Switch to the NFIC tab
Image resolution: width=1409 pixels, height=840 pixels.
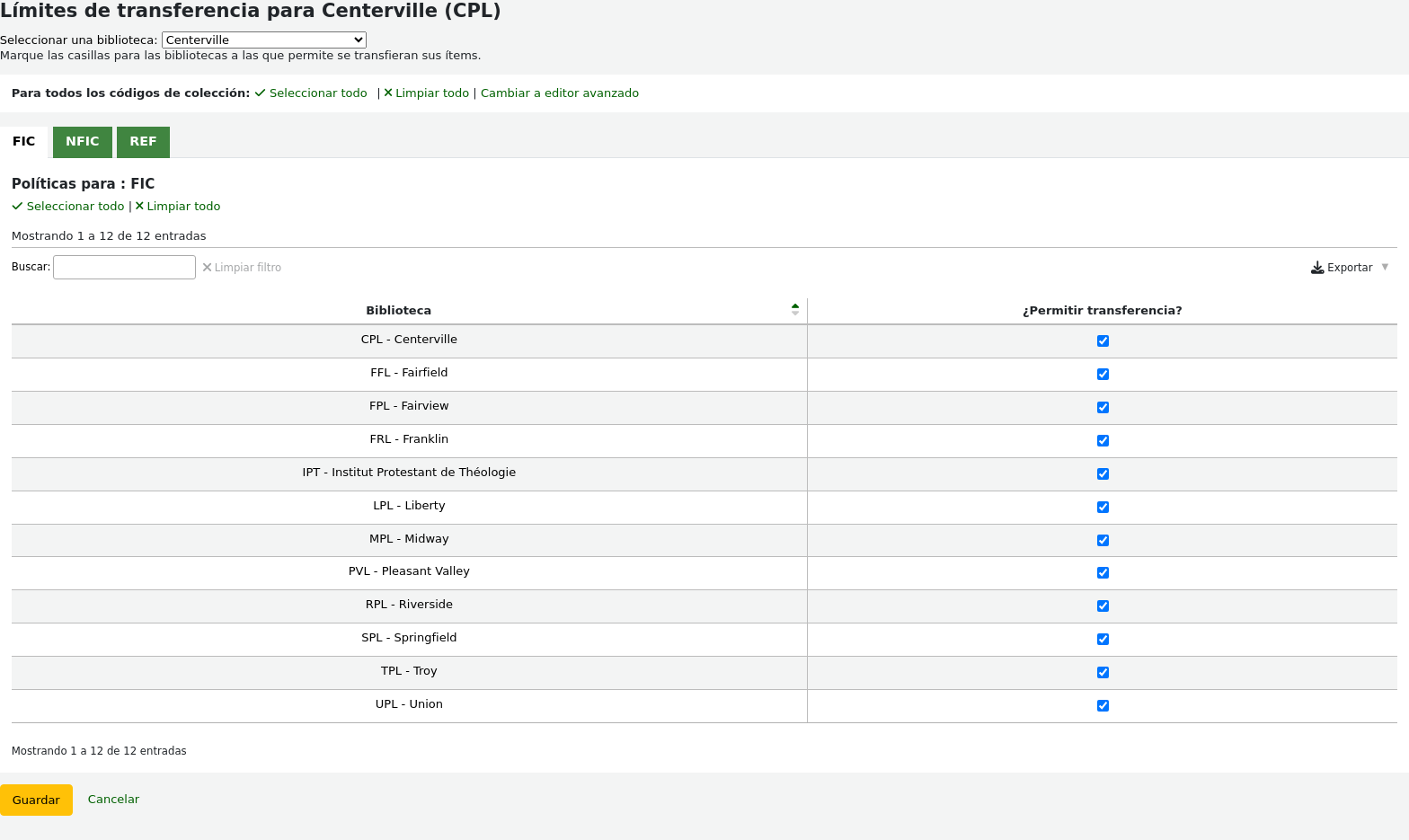[x=83, y=142]
